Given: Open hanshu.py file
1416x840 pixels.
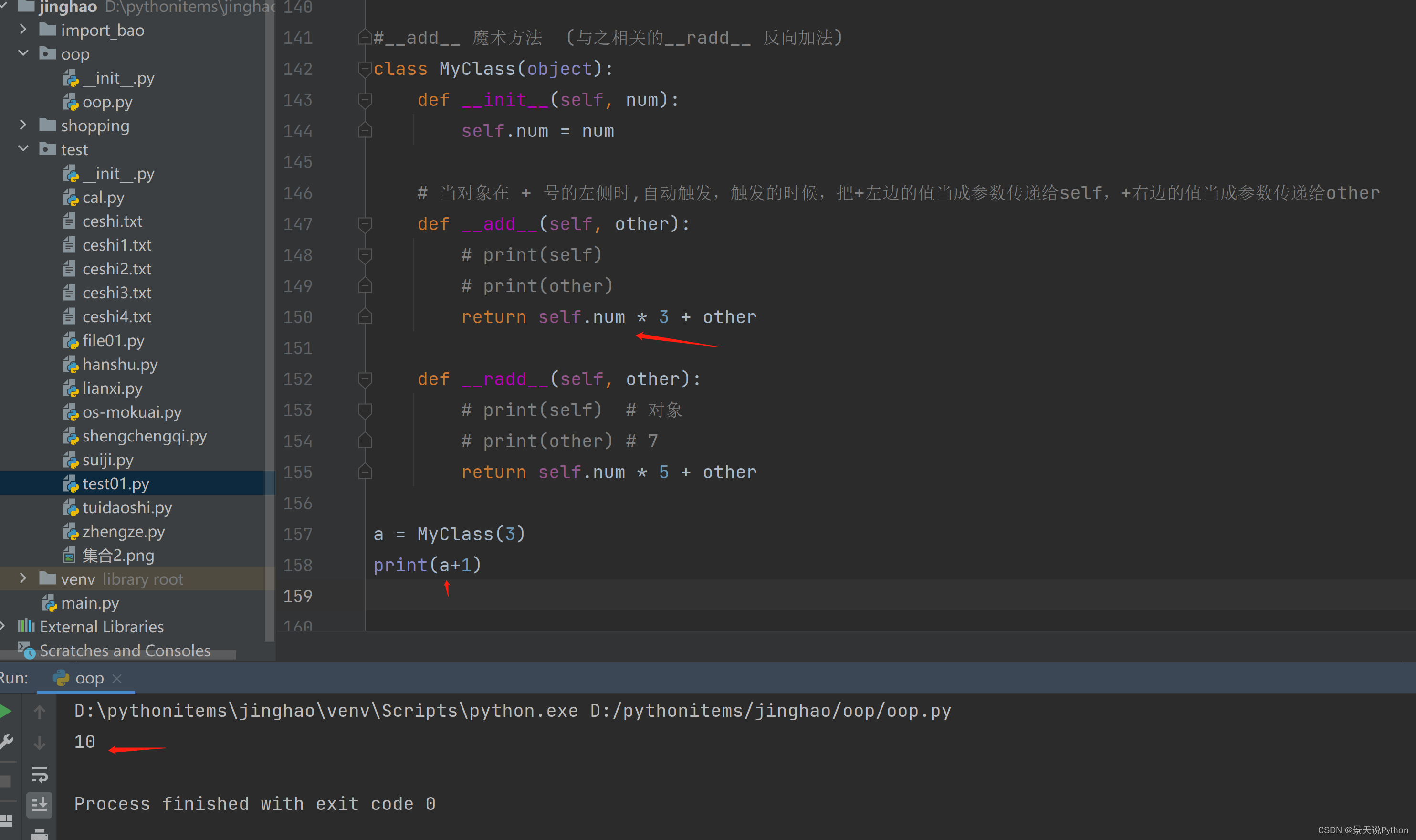Looking at the screenshot, I should [120, 365].
